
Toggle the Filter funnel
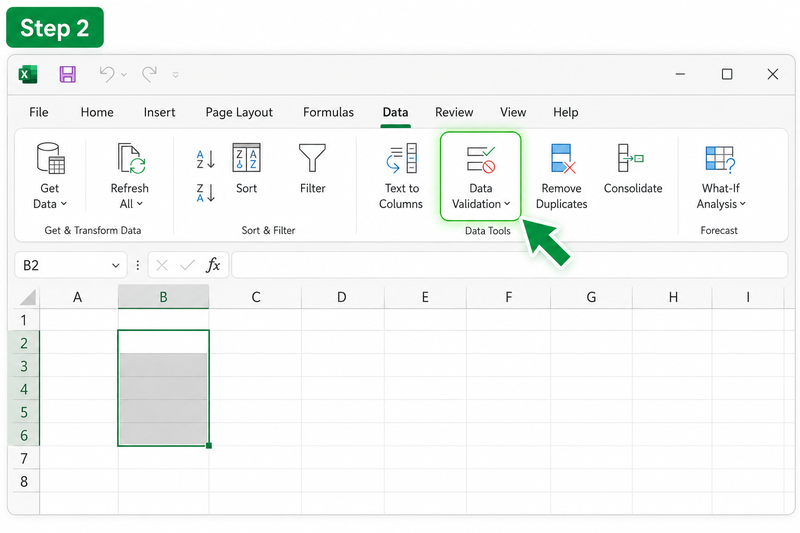tap(312, 168)
